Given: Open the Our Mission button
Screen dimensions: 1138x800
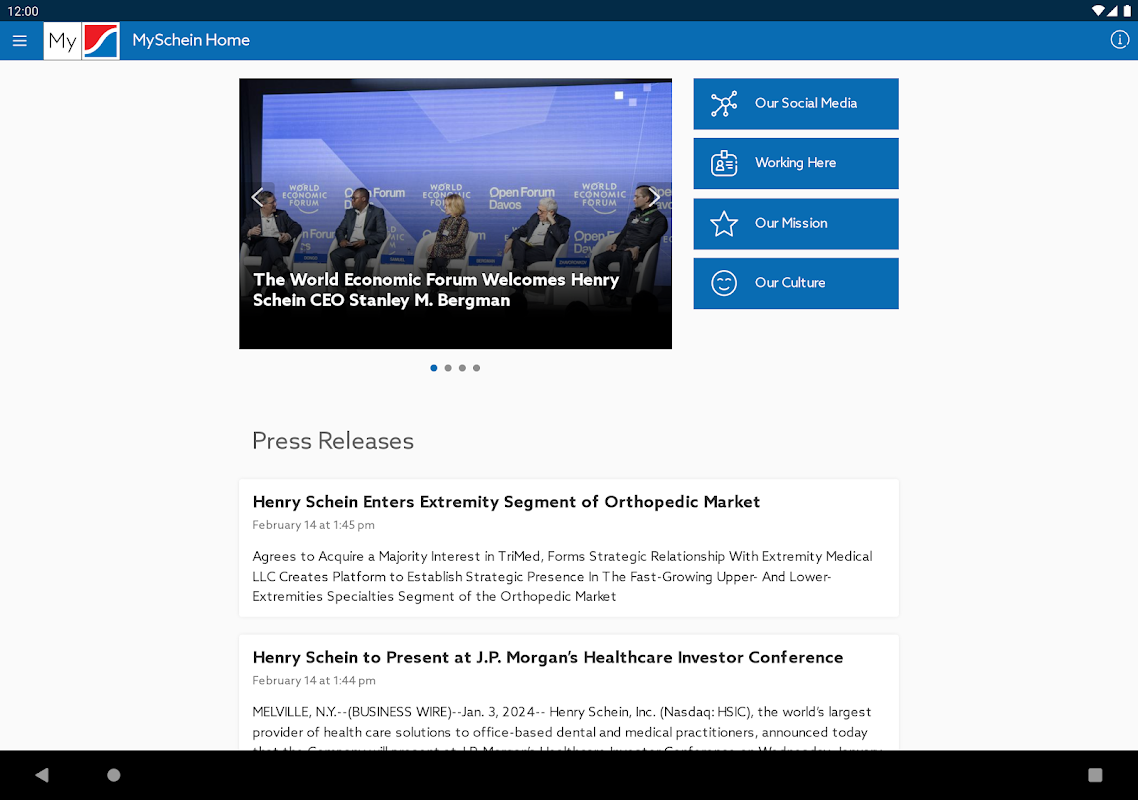Looking at the screenshot, I should [795, 224].
